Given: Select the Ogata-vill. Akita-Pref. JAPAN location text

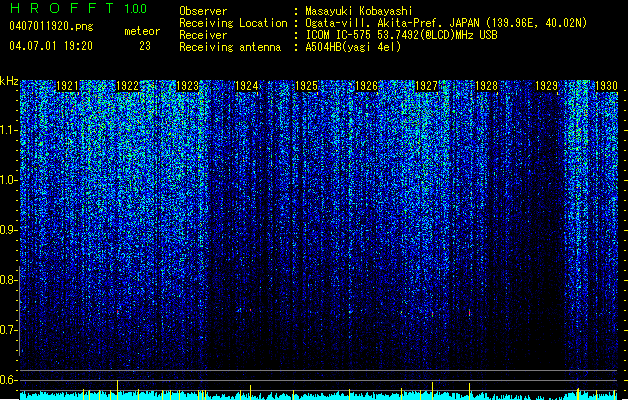Looking at the screenshot, I should pyautogui.click(x=446, y=23).
